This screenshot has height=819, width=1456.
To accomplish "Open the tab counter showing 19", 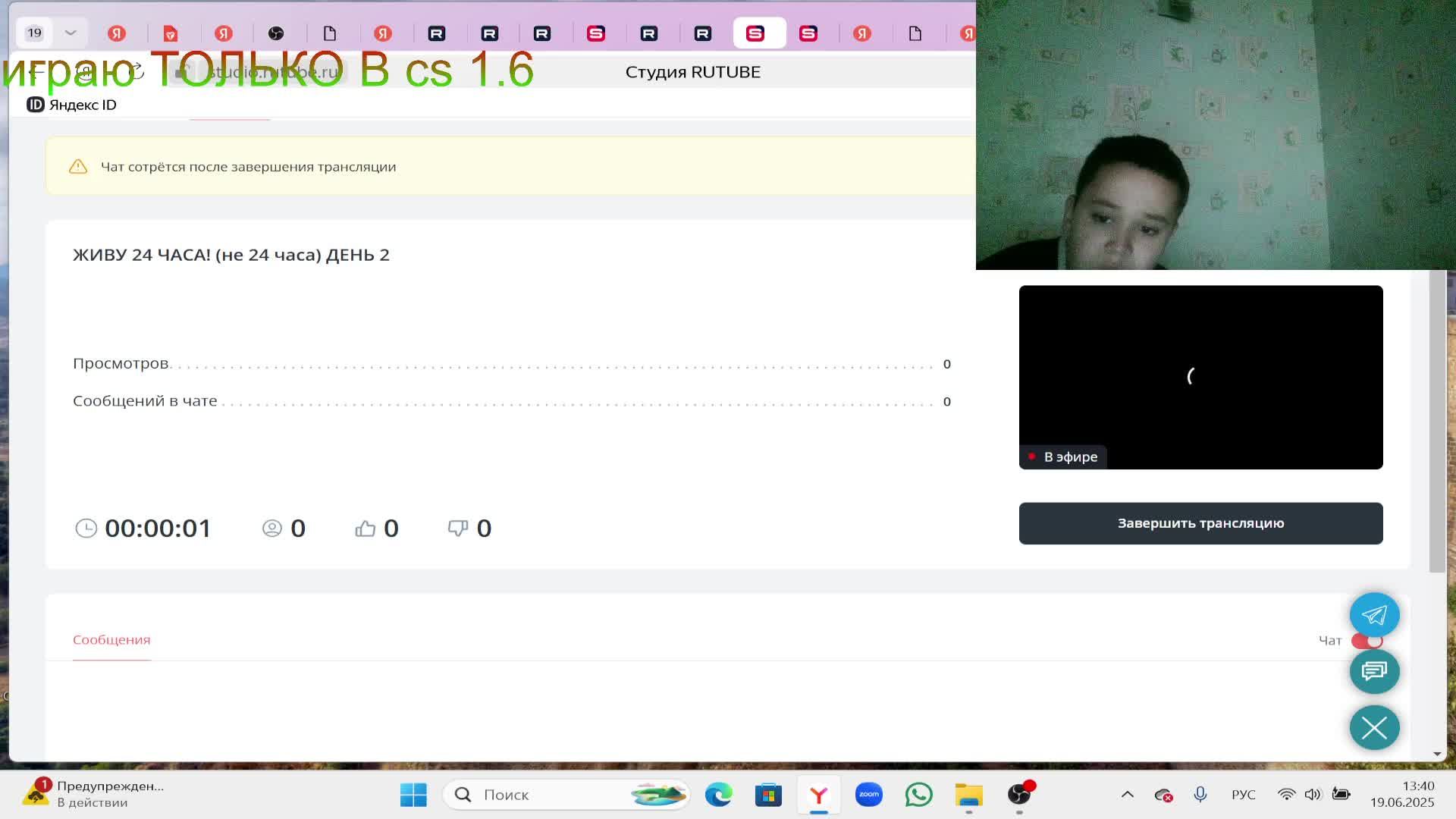I will point(34,33).
